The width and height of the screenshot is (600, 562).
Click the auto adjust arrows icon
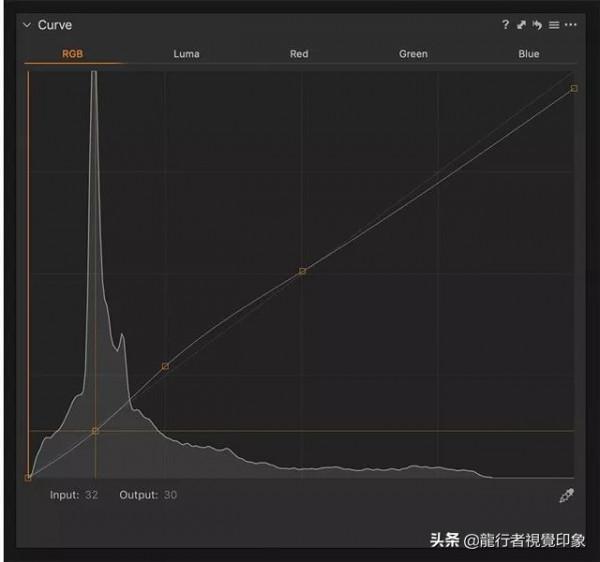521,25
